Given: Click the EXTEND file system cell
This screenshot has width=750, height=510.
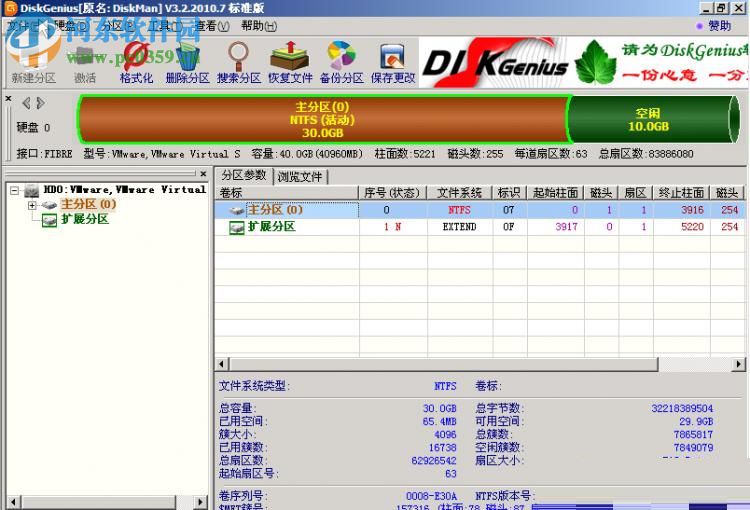Looking at the screenshot, I should 459,227.
